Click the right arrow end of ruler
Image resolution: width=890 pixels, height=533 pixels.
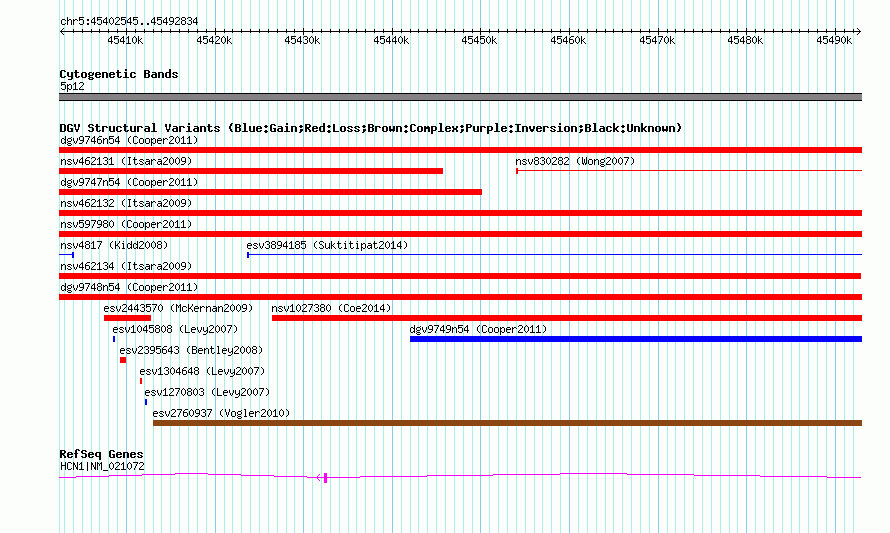coord(859,32)
